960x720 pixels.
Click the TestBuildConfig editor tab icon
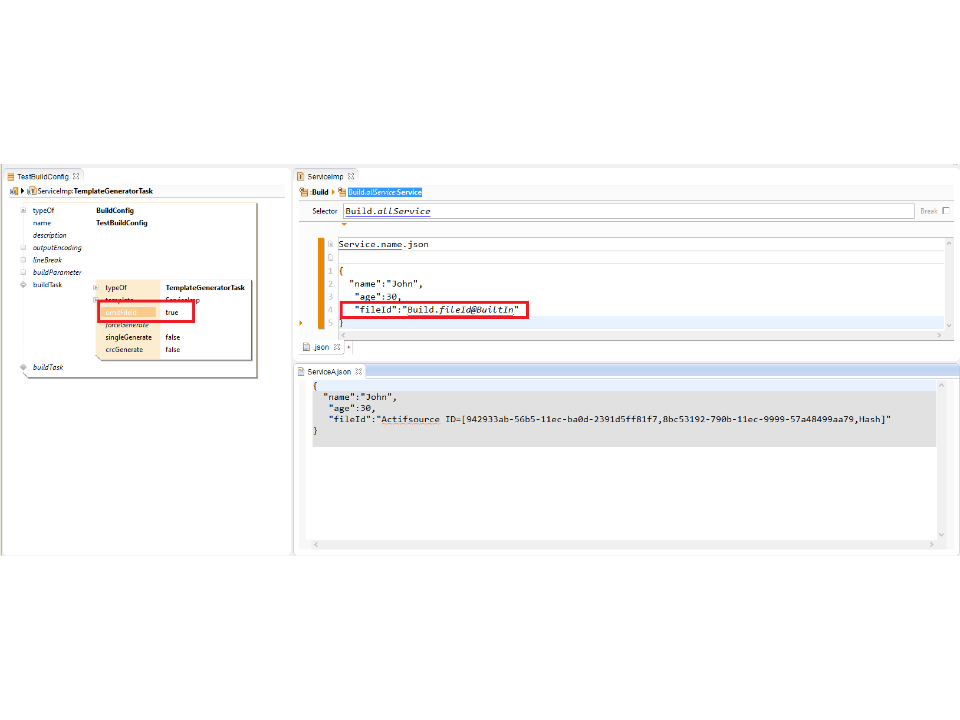click(11, 176)
